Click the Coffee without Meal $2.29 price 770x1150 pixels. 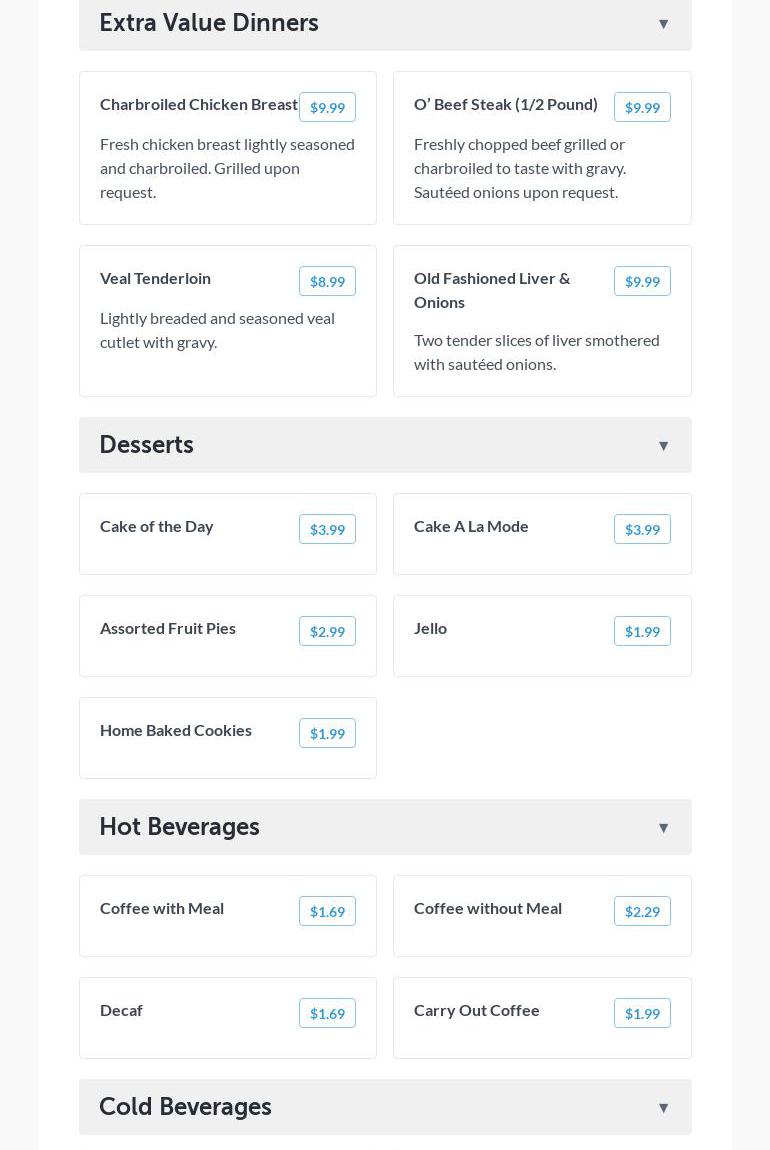click(x=642, y=912)
